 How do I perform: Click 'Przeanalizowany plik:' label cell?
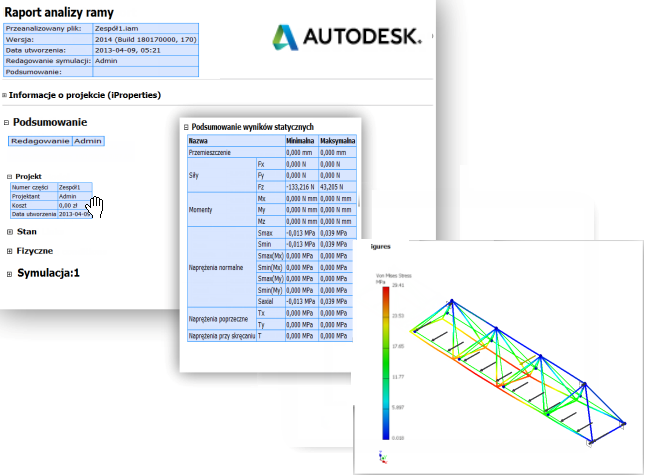pos(48,28)
